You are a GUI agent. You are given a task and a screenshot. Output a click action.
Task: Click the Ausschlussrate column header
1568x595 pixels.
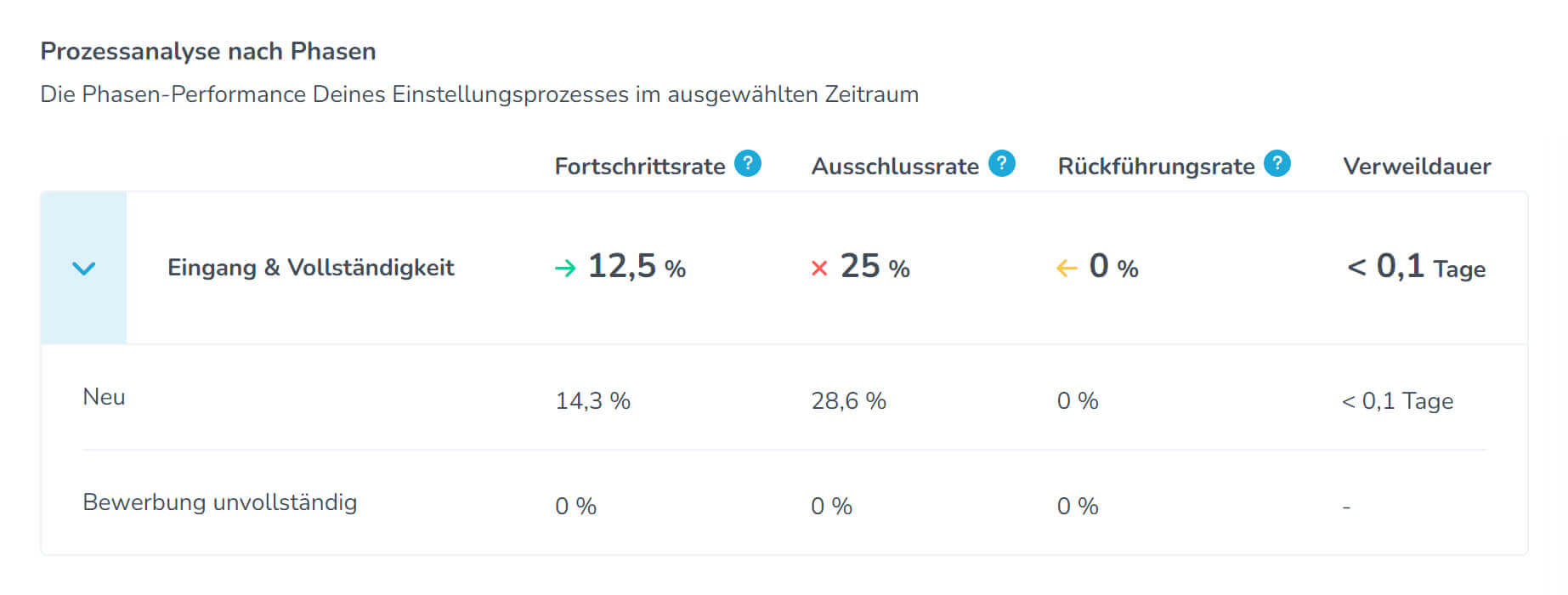(x=895, y=167)
